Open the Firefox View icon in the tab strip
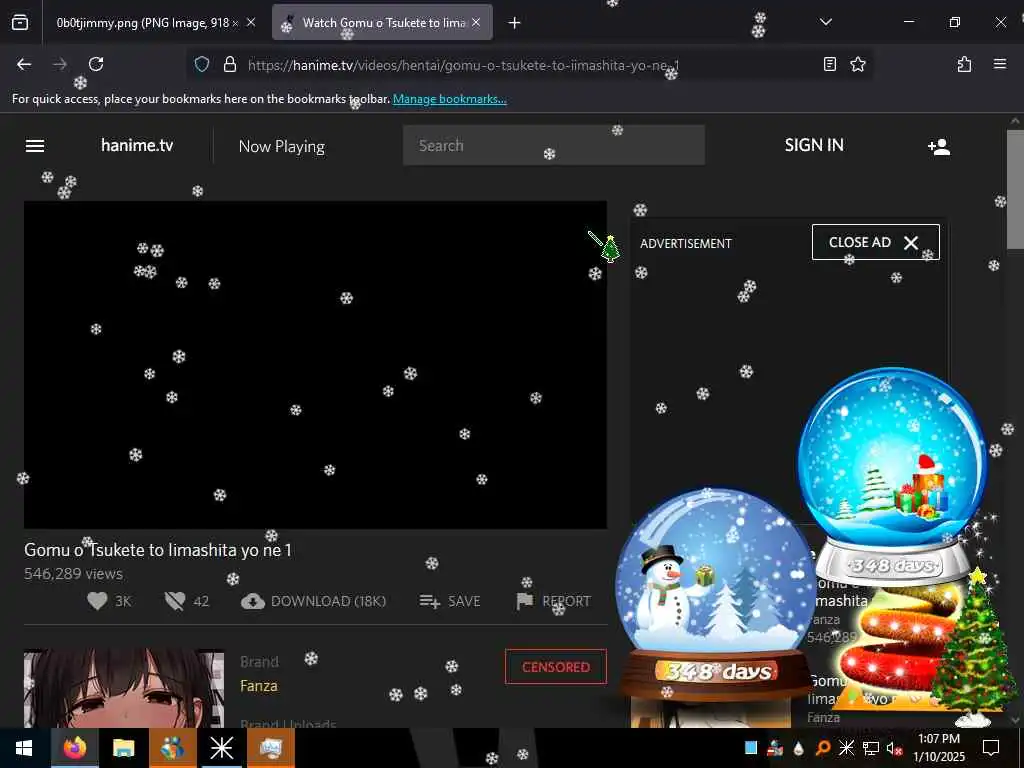 pos(20,23)
